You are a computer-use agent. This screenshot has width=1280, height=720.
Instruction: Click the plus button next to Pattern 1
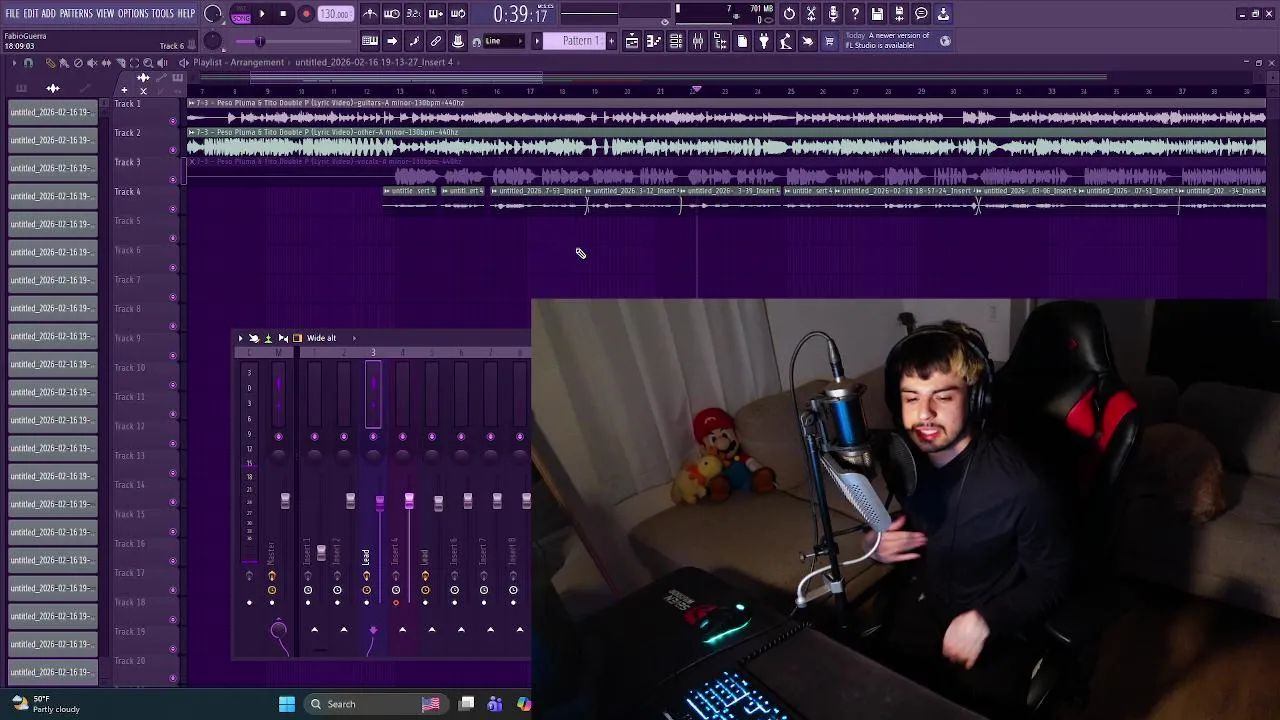click(x=612, y=41)
